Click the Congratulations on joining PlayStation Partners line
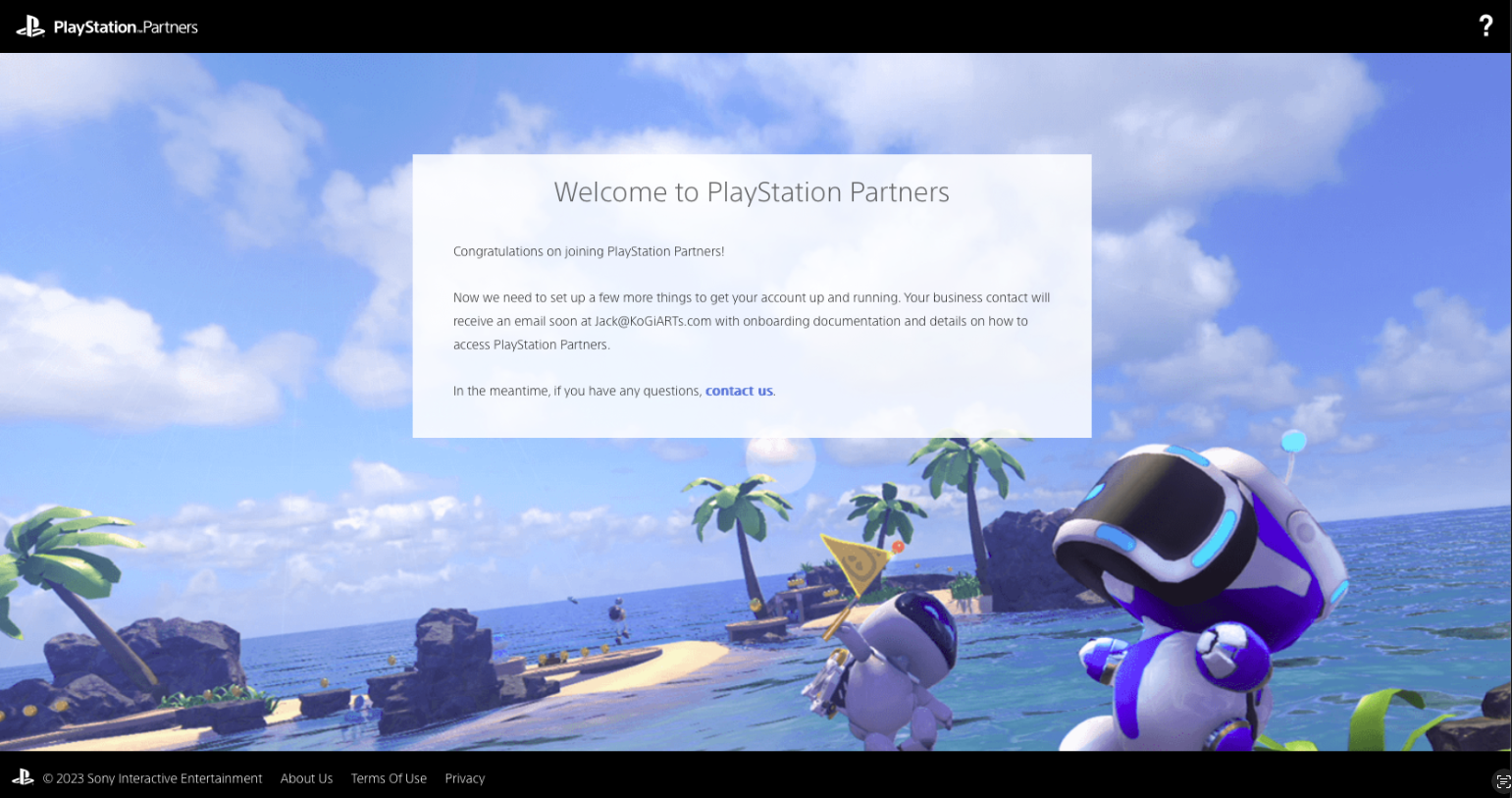 589,251
